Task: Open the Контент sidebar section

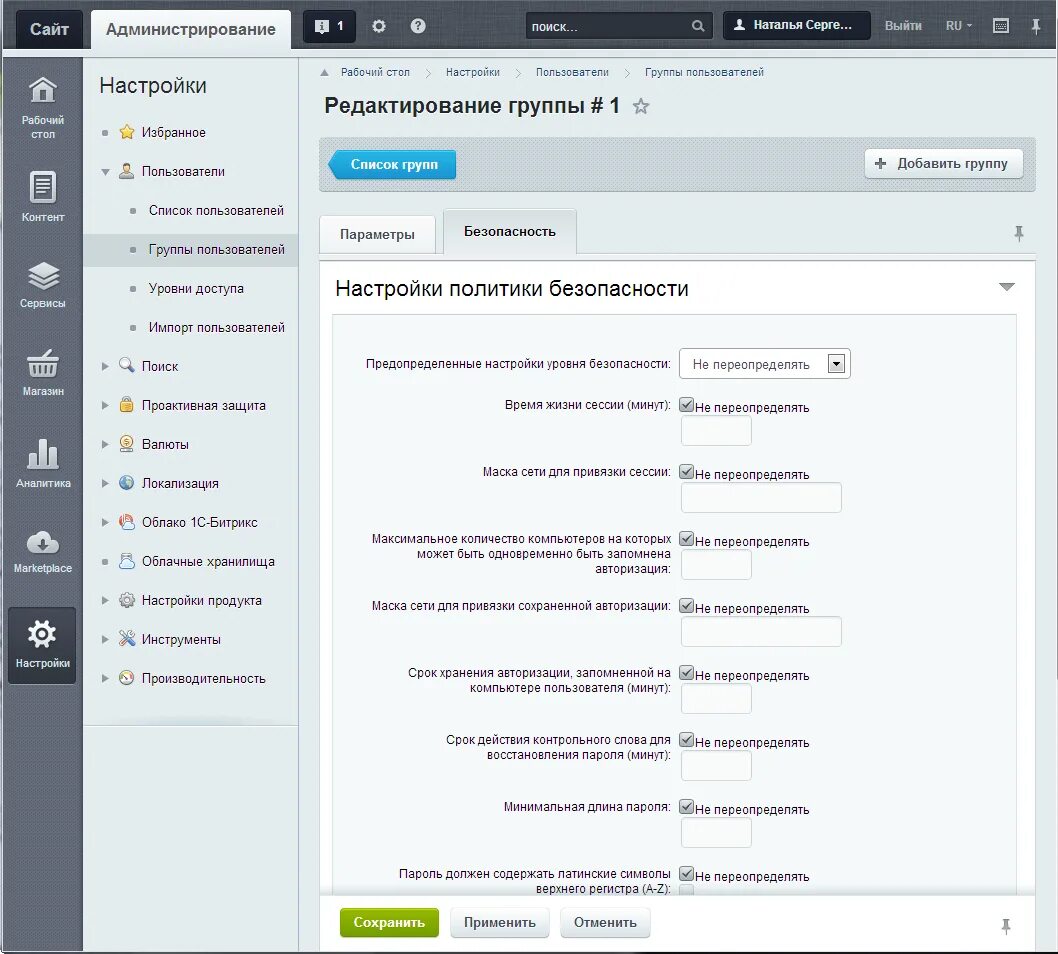Action: click(43, 196)
